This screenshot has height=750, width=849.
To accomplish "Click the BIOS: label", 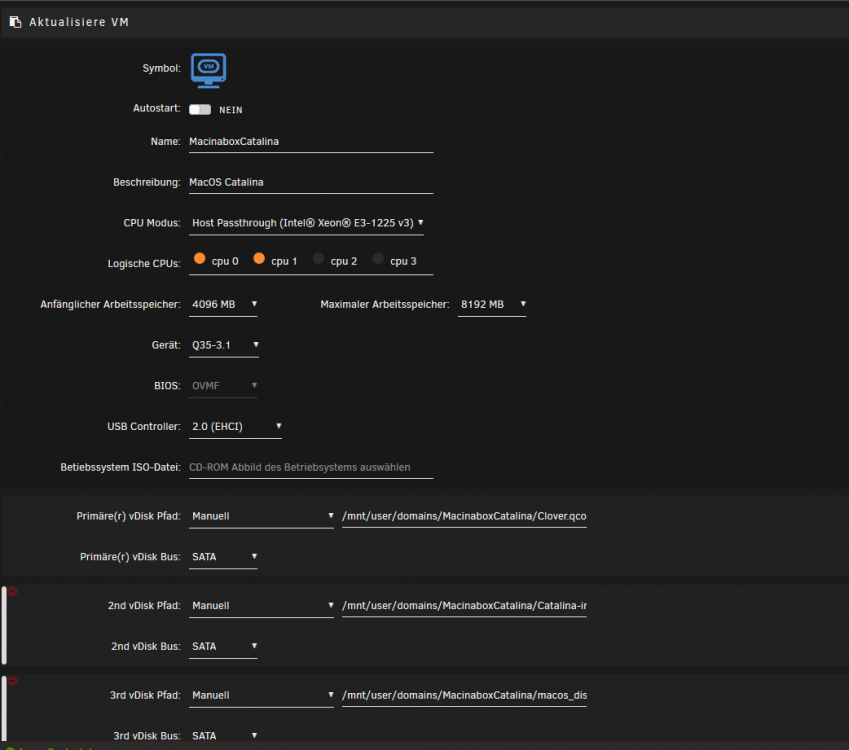I will [167, 386].
